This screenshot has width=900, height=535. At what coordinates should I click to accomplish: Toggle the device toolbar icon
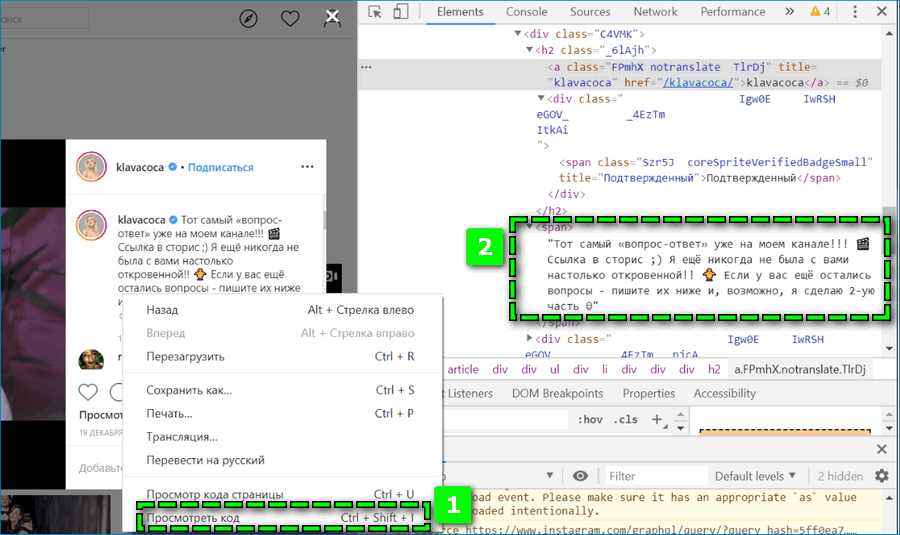click(x=400, y=12)
